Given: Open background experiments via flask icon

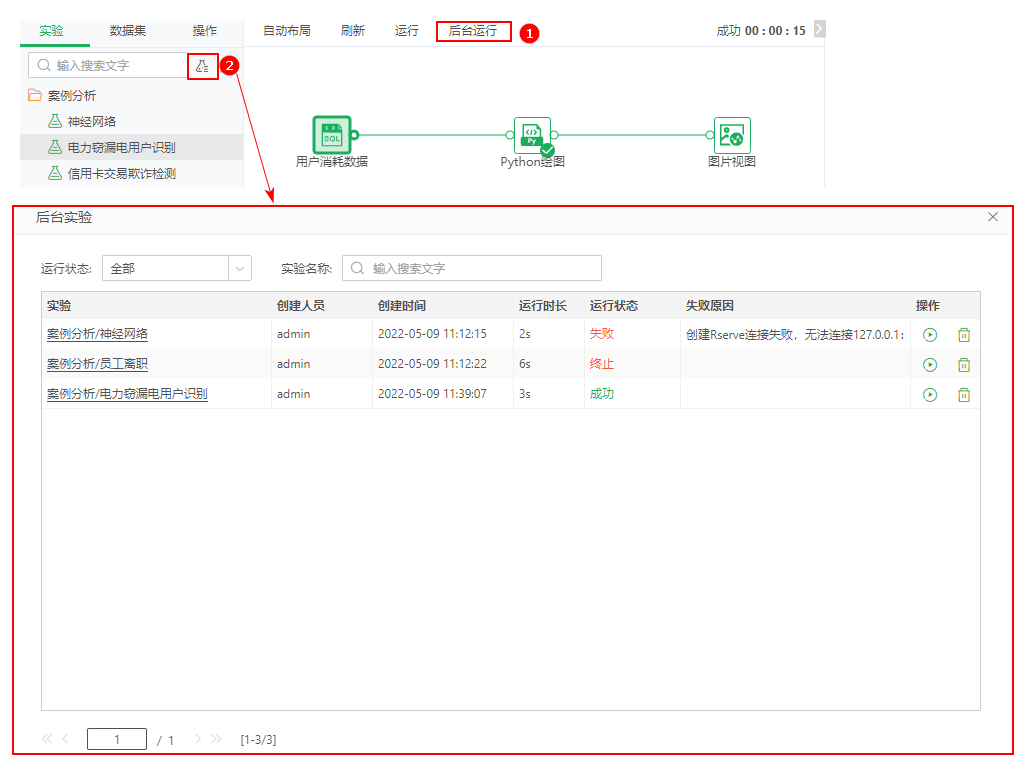Looking at the screenshot, I should 202,66.
